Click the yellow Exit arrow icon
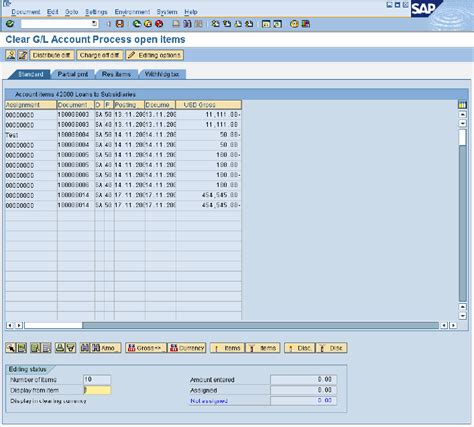This screenshot has width=474, height=427. pos(148,24)
